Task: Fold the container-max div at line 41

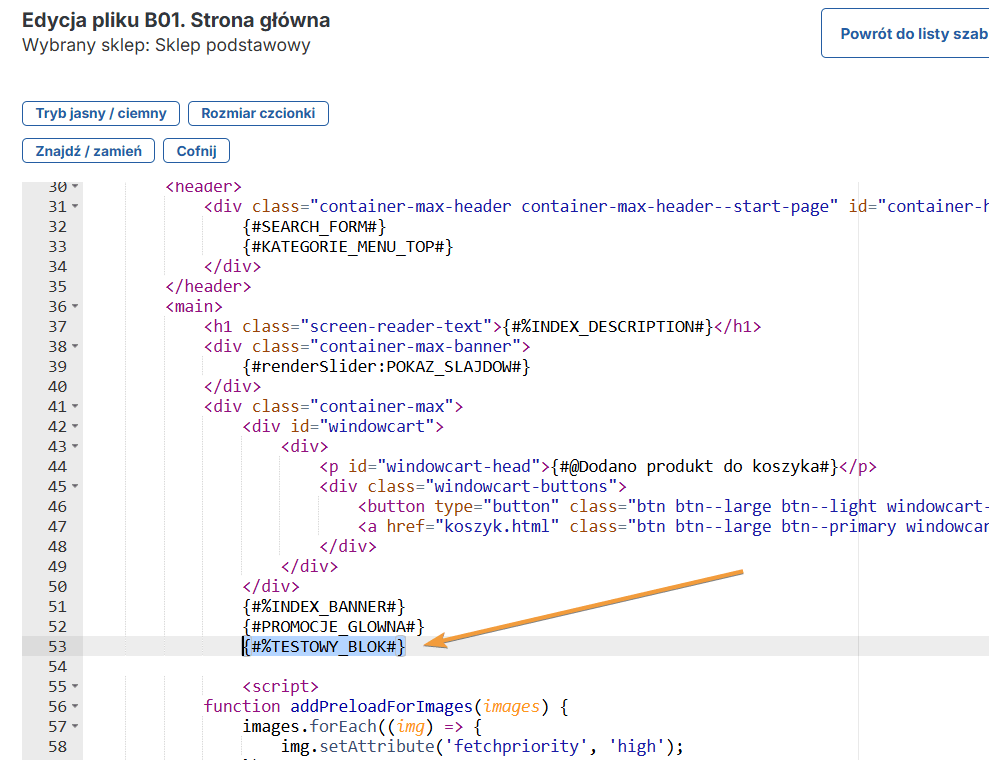Action: tap(75, 407)
